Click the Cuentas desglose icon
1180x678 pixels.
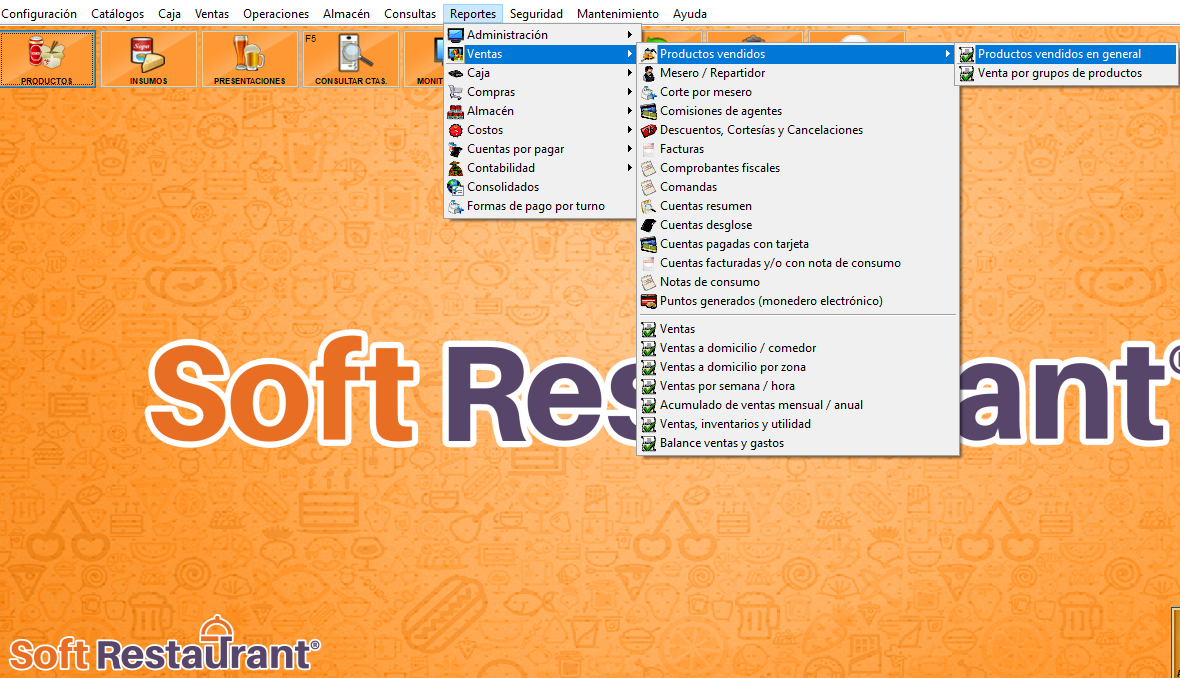[649, 225]
